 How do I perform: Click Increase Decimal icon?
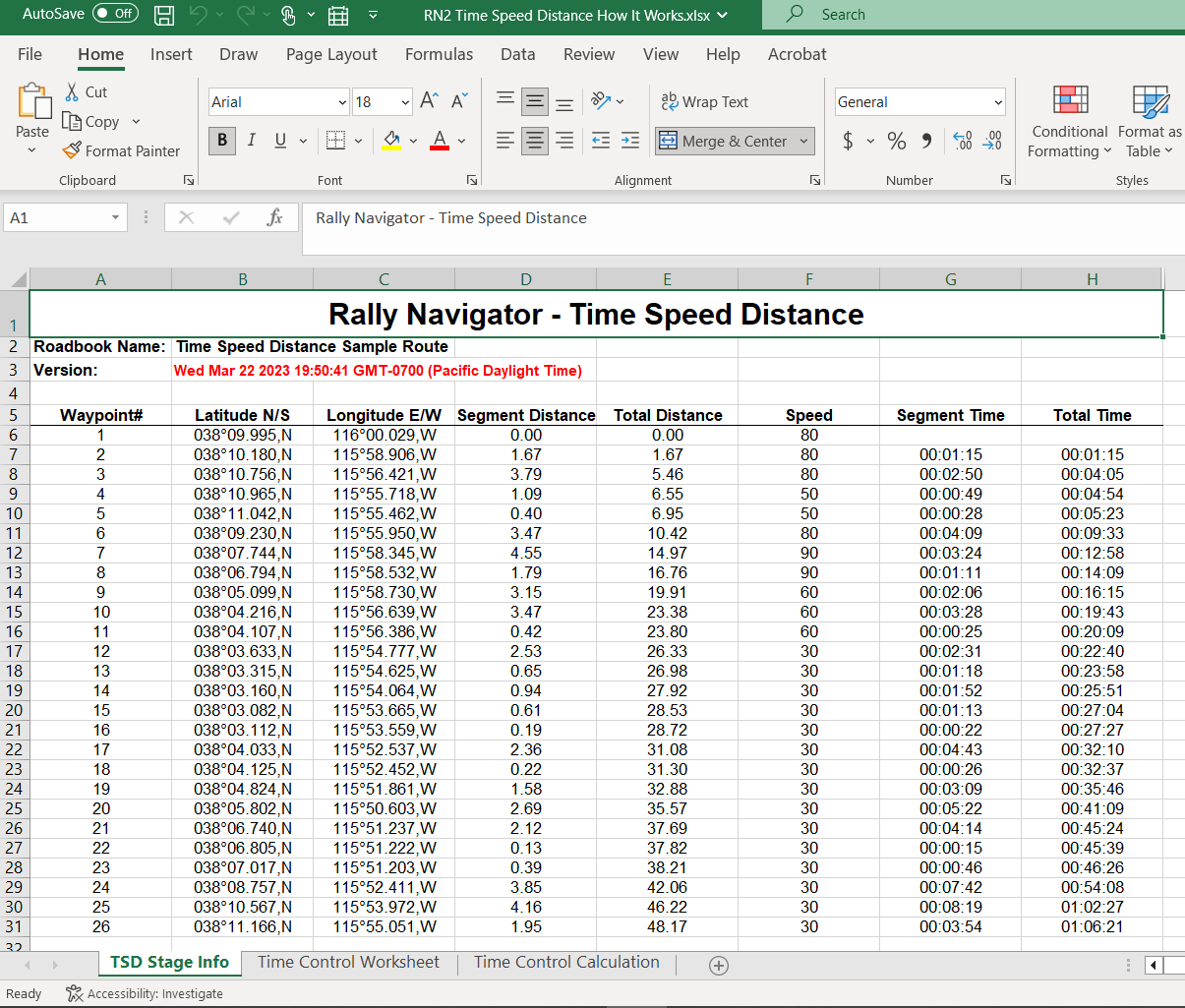(x=963, y=141)
